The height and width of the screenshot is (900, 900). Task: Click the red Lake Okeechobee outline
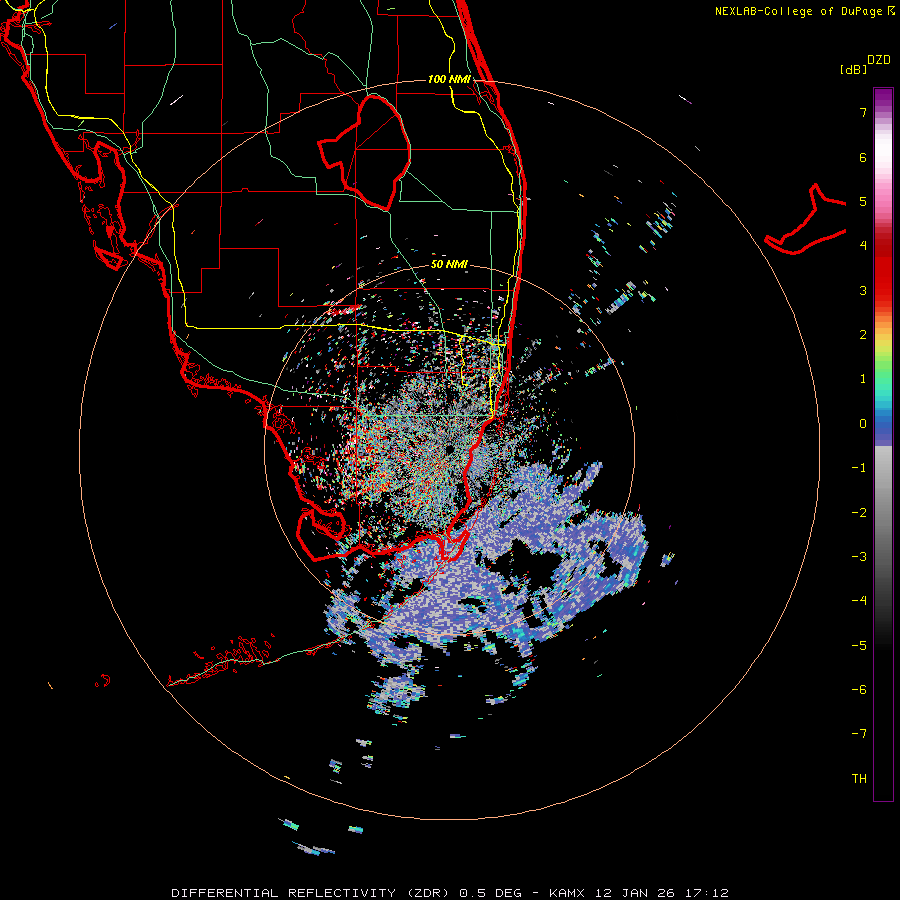pos(364,152)
